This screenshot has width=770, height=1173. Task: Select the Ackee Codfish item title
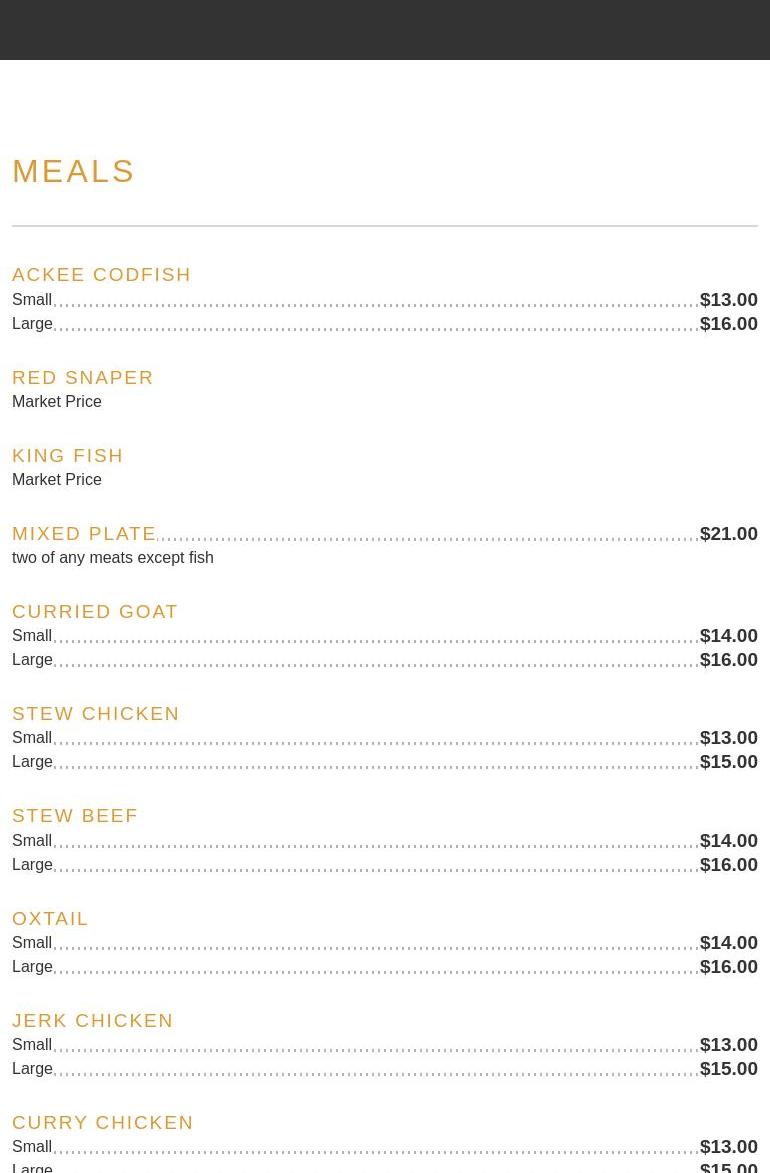click(101, 274)
